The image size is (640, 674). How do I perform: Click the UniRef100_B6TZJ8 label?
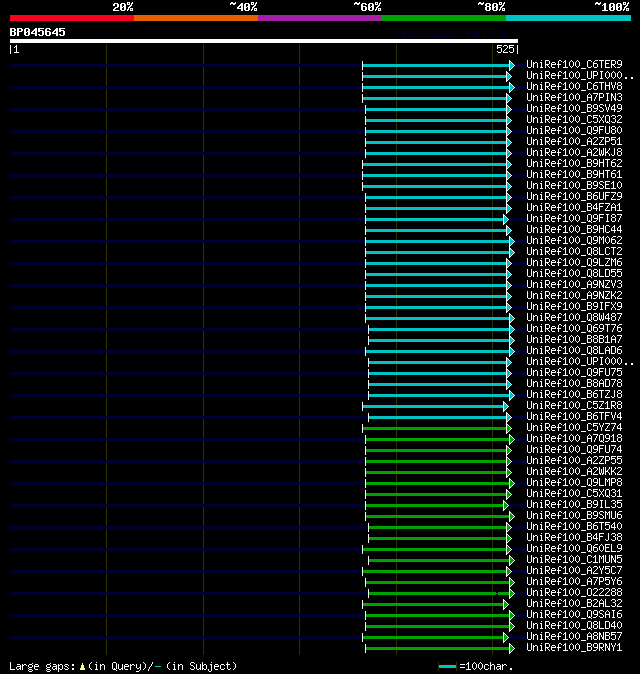[x=574, y=395]
